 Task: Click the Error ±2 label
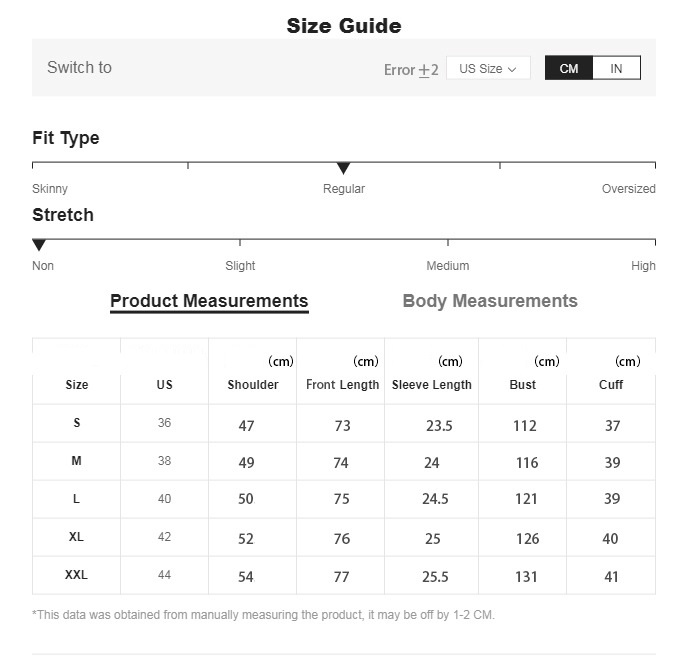click(x=411, y=70)
